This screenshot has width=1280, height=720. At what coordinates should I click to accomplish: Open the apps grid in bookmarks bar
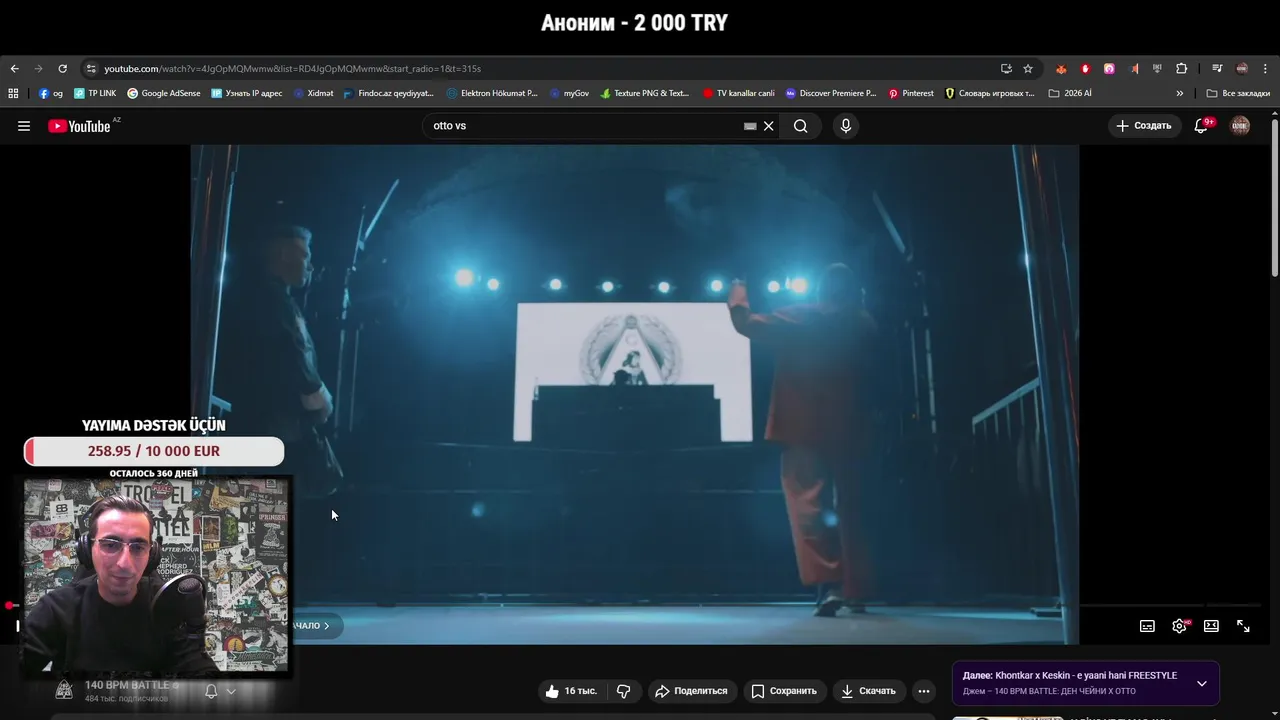coord(13,93)
